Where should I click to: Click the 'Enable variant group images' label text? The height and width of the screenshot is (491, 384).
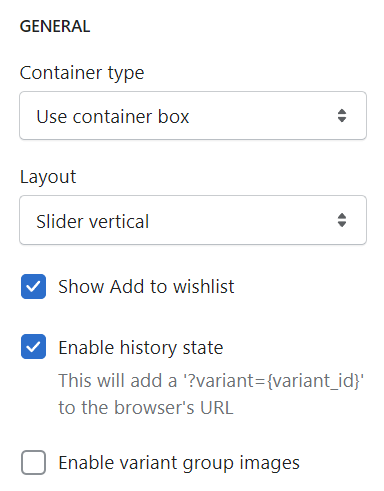point(179,463)
